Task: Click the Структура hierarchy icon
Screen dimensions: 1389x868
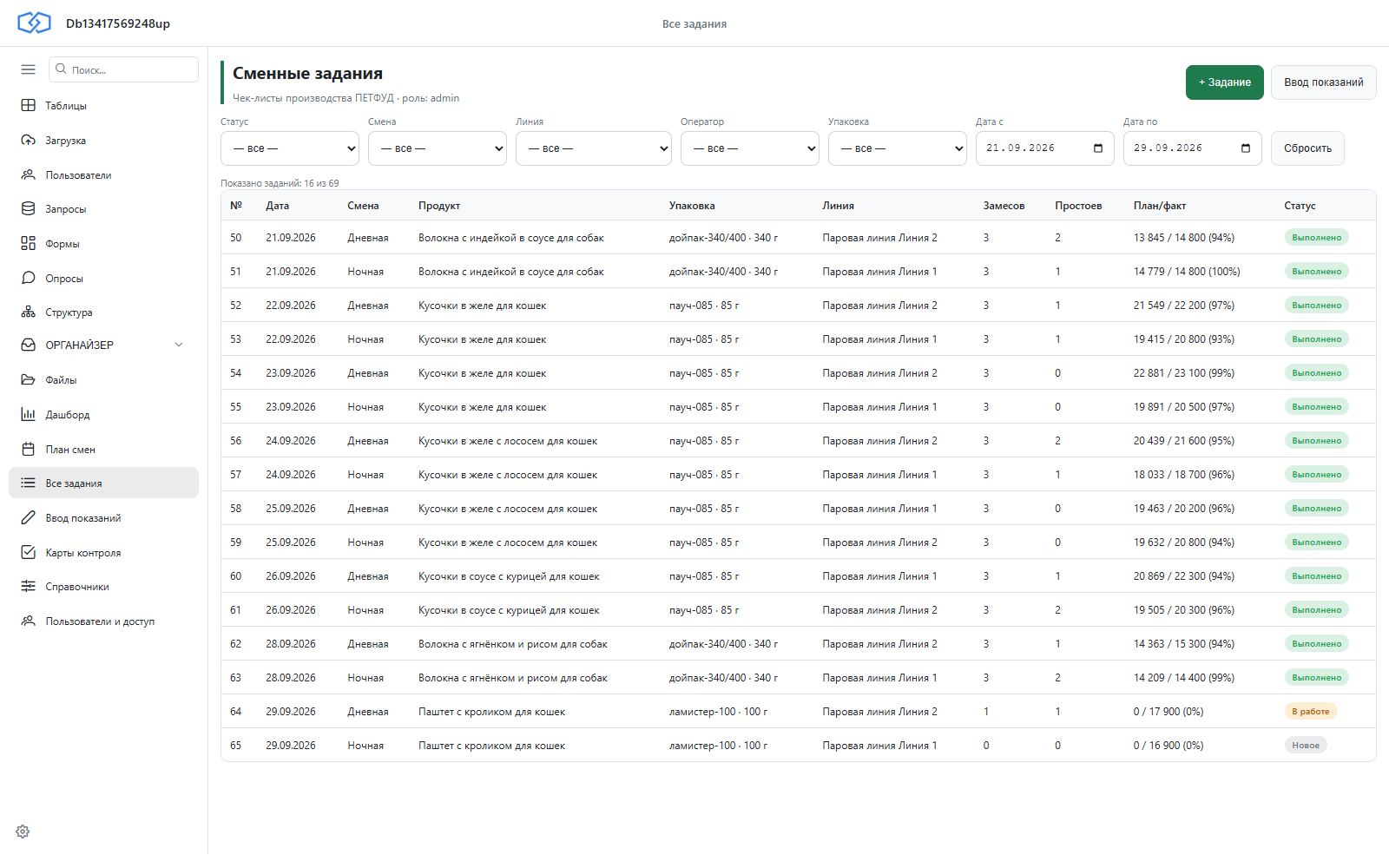Action: click(x=29, y=312)
